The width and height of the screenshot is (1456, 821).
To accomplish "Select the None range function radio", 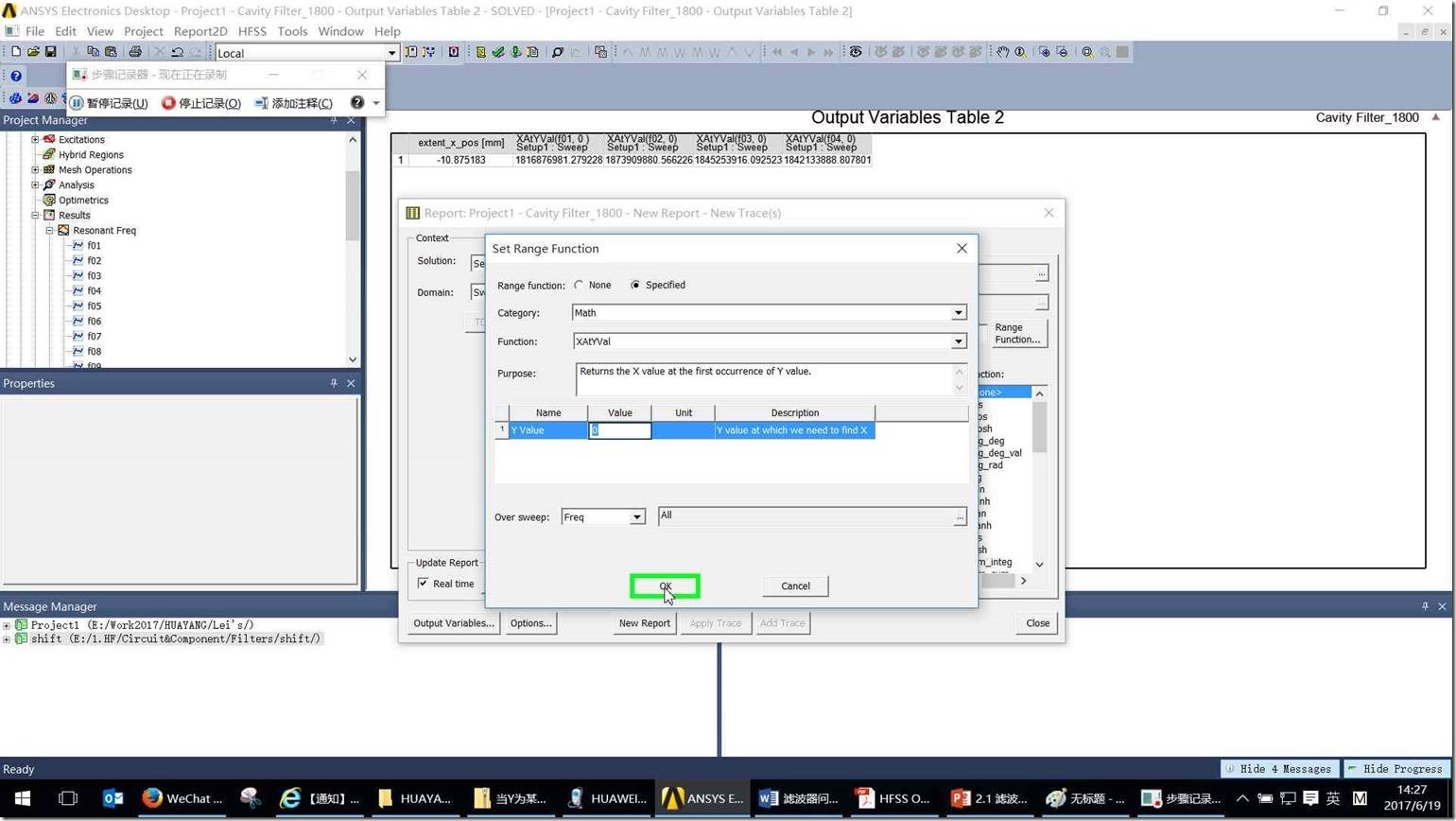I will pos(579,285).
